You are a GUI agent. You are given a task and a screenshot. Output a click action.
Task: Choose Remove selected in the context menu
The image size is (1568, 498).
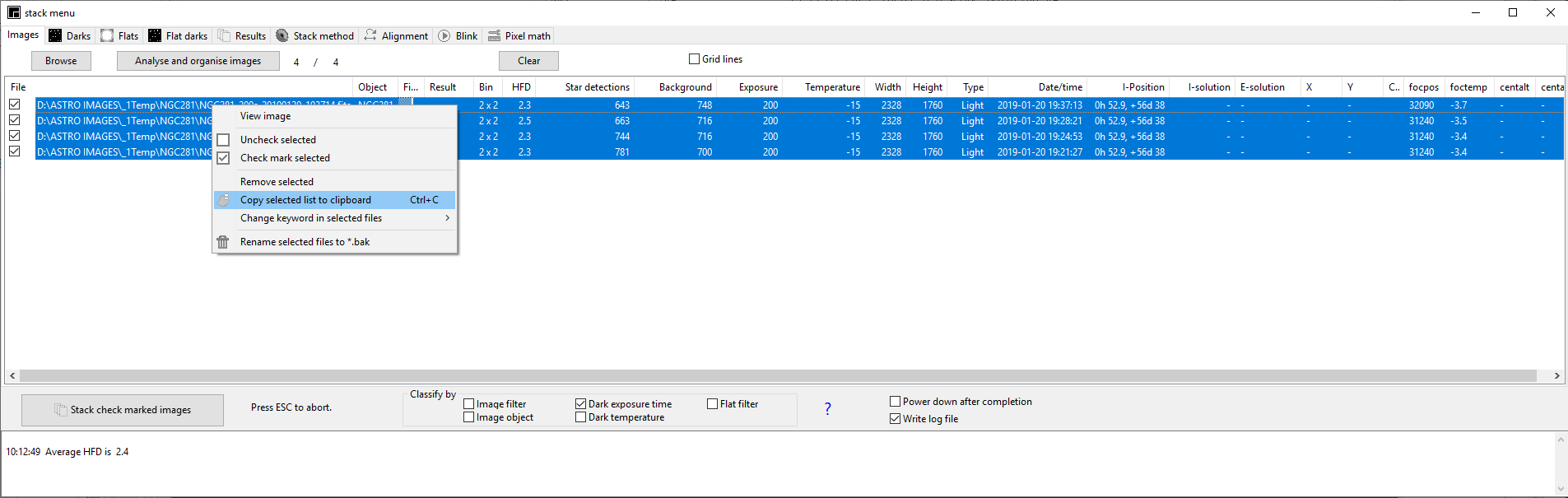click(335, 182)
